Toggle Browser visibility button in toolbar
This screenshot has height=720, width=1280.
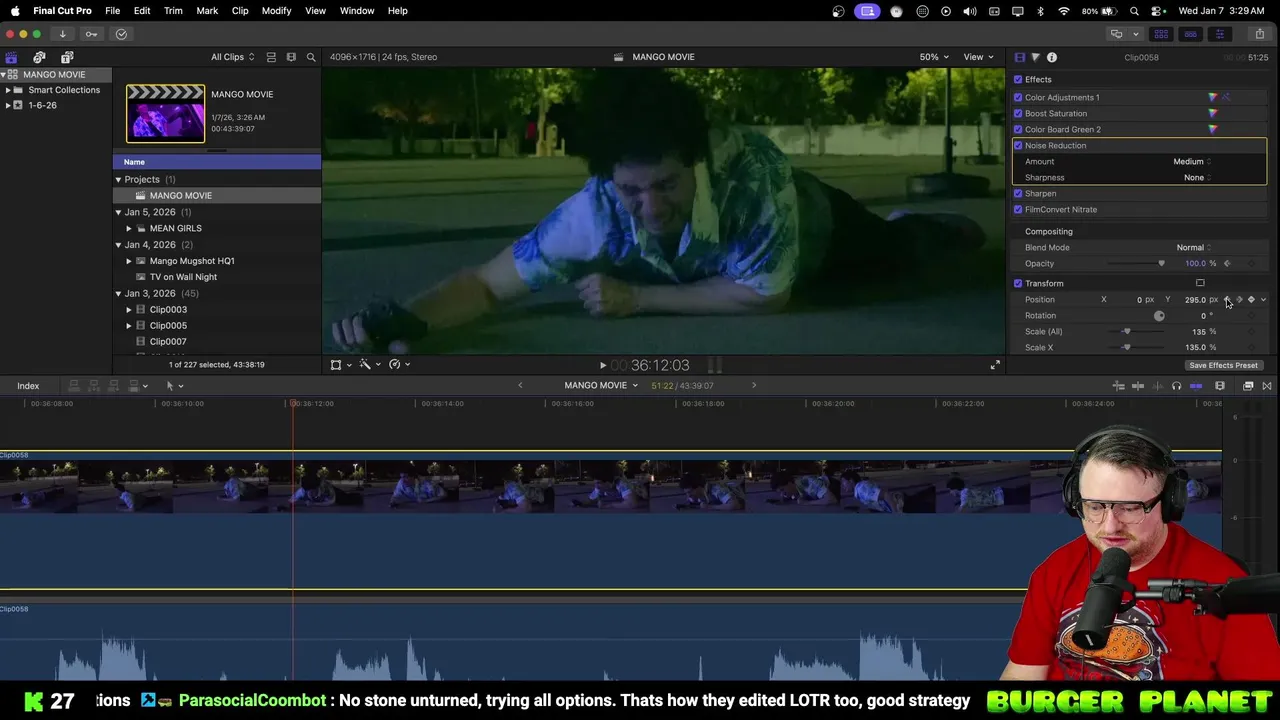pyautogui.click(x=1161, y=34)
